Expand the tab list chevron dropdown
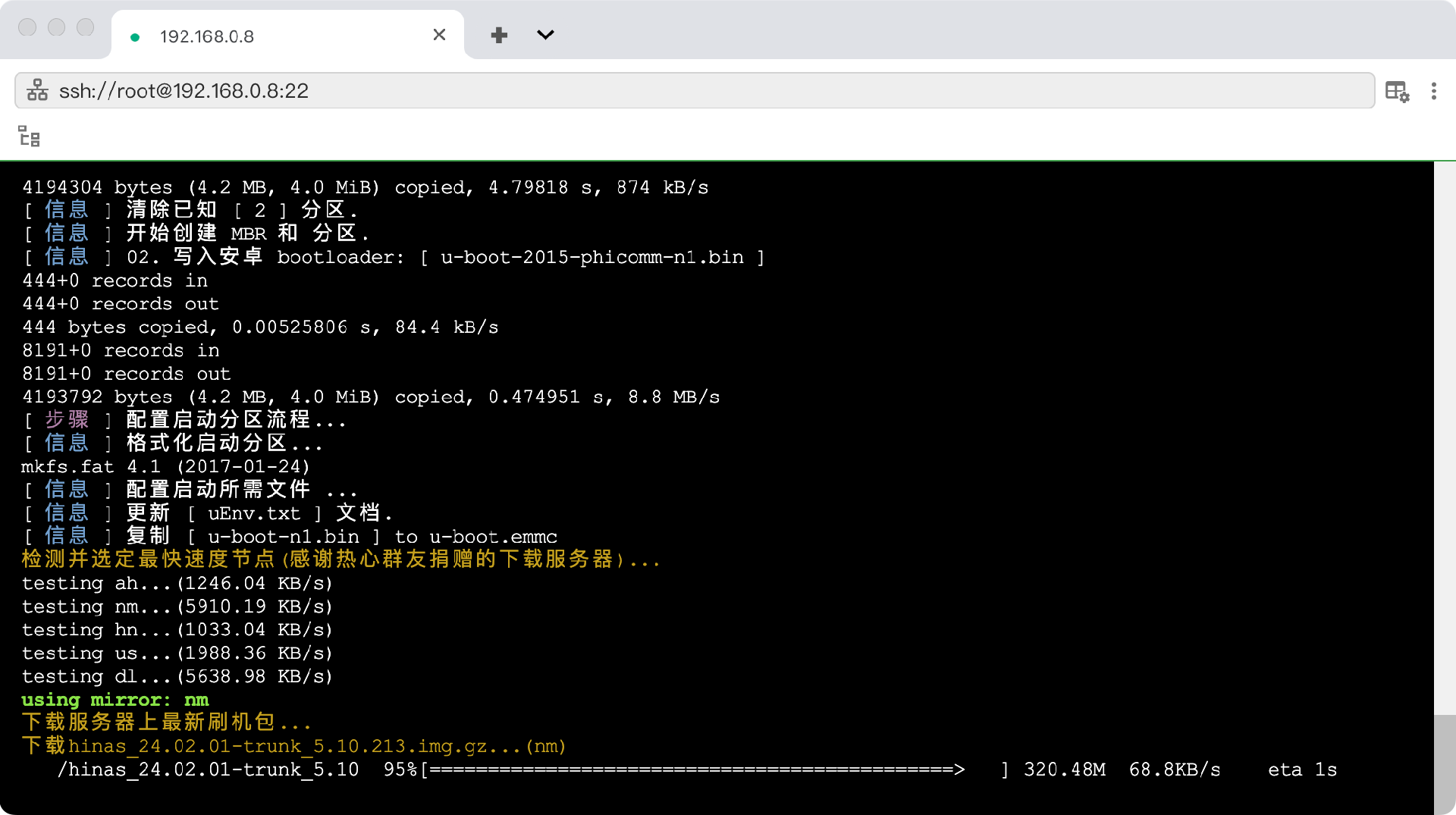The image size is (1456, 815). [x=545, y=35]
